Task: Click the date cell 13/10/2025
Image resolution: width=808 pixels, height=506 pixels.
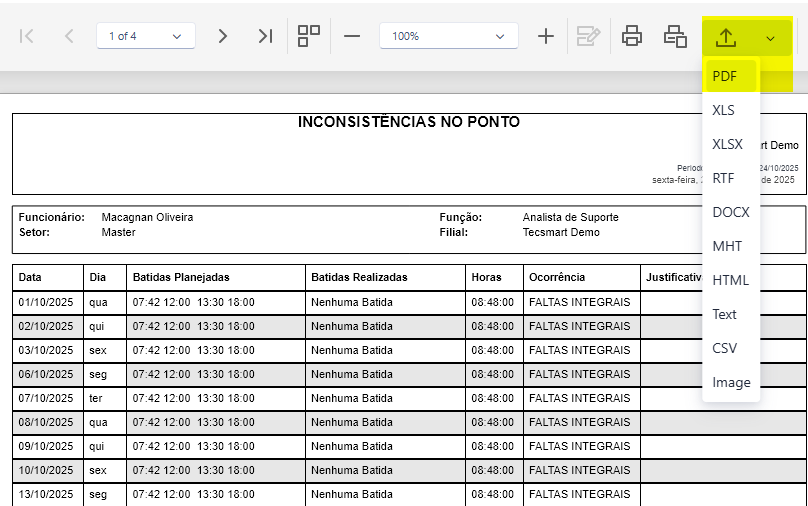Action: pyautogui.click(x=46, y=494)
